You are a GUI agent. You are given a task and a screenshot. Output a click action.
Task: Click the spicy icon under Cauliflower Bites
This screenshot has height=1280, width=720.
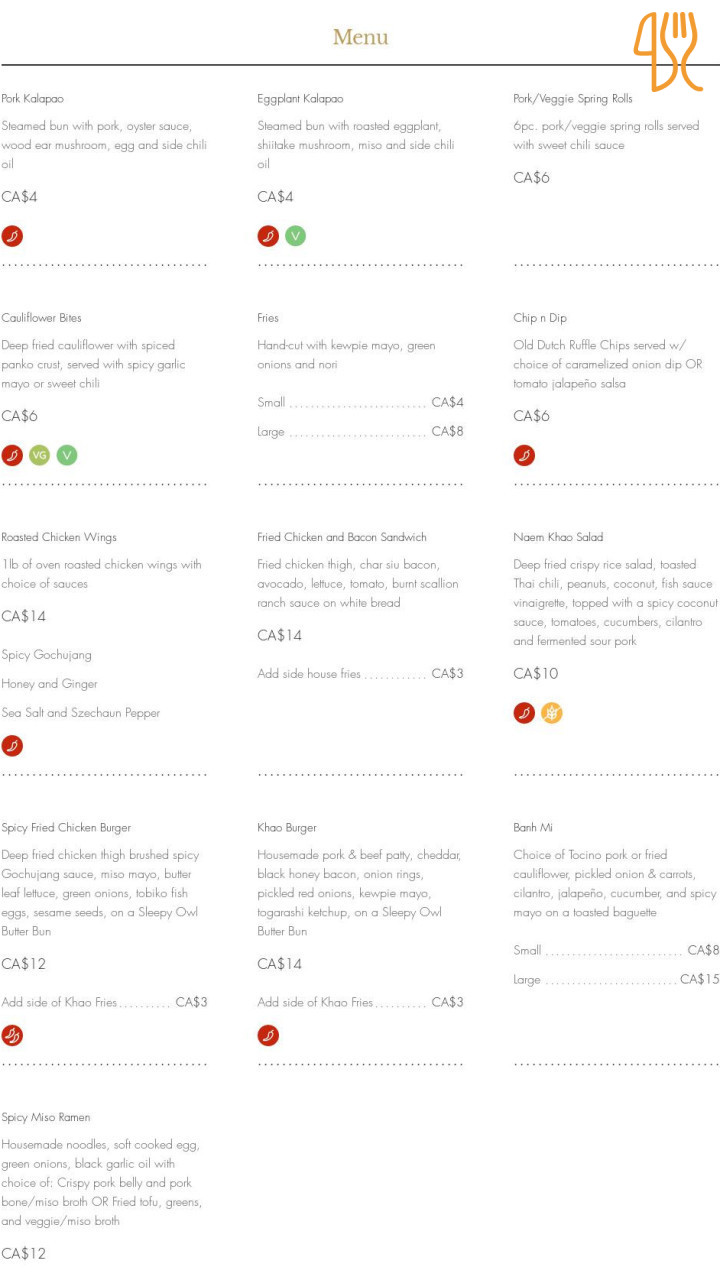pos(12,455)
